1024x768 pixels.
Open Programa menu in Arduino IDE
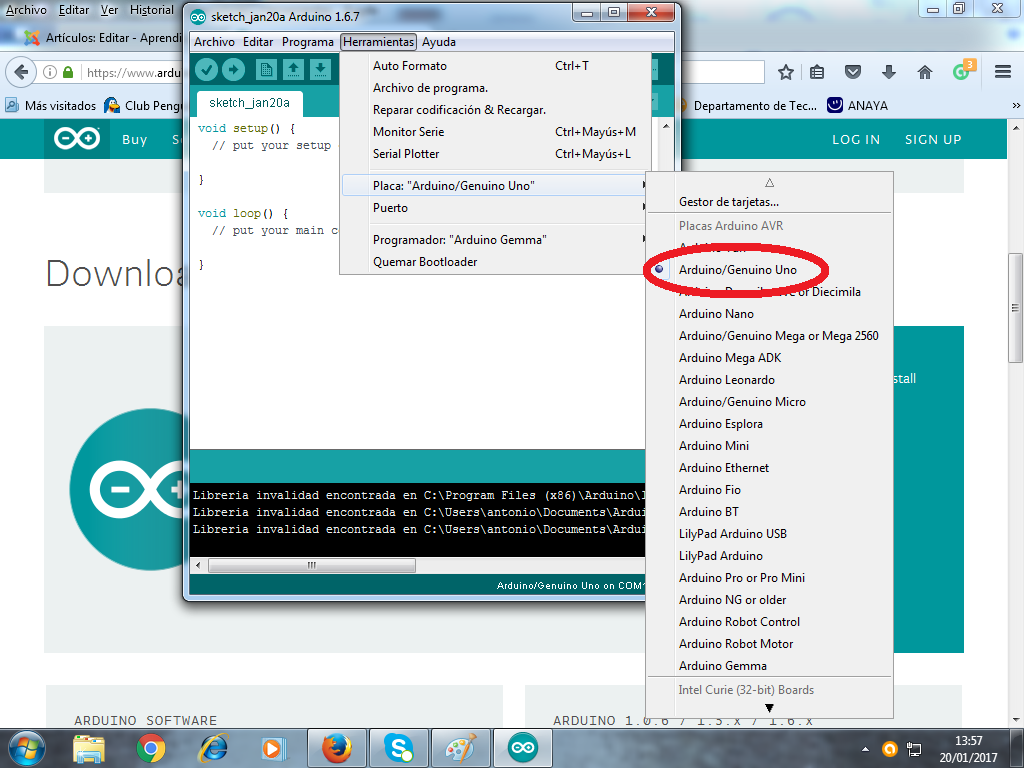click(x=308, y=42)
